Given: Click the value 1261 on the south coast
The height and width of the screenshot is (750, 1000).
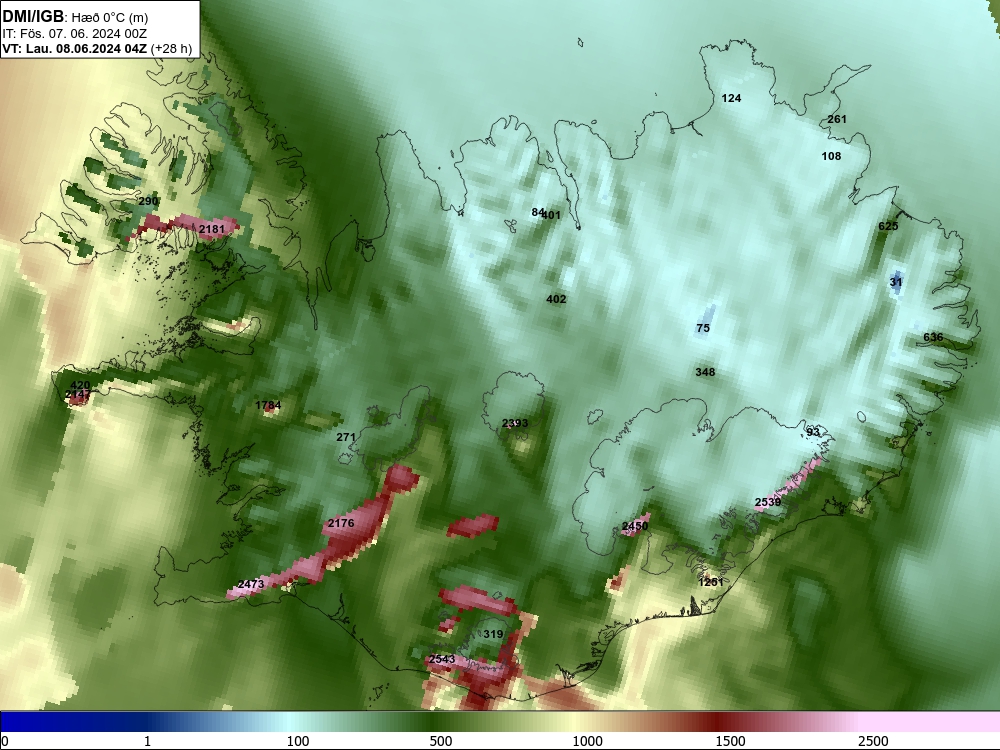Looking at the screenshot, I should 711,582.
